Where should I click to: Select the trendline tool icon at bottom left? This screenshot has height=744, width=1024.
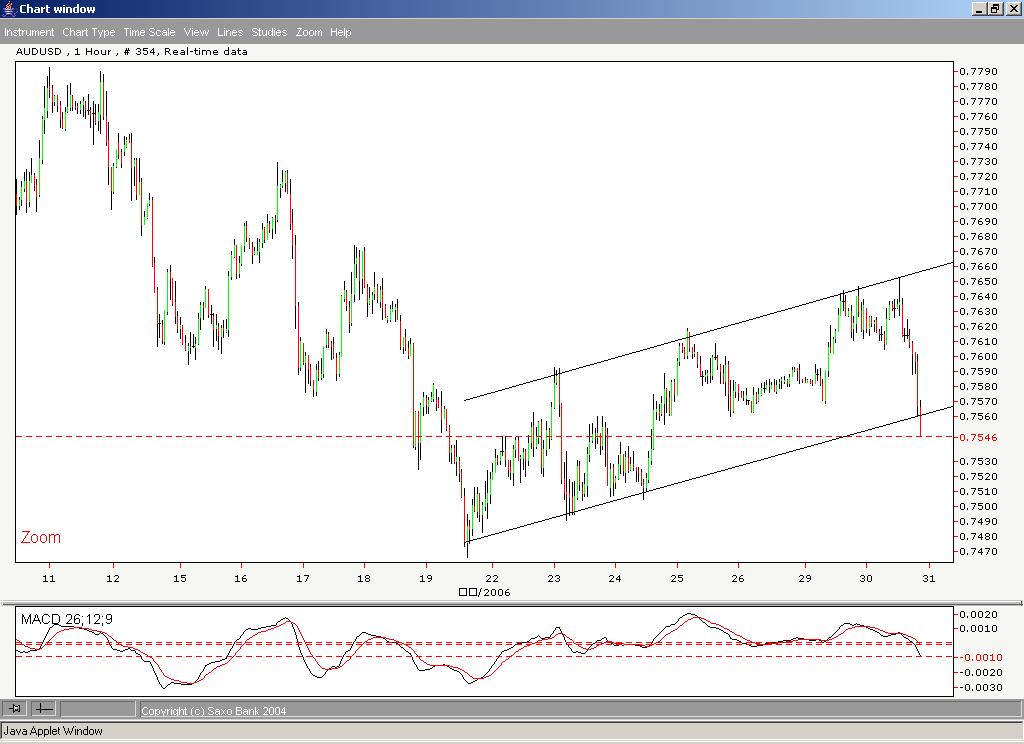(x=42, y=710)
